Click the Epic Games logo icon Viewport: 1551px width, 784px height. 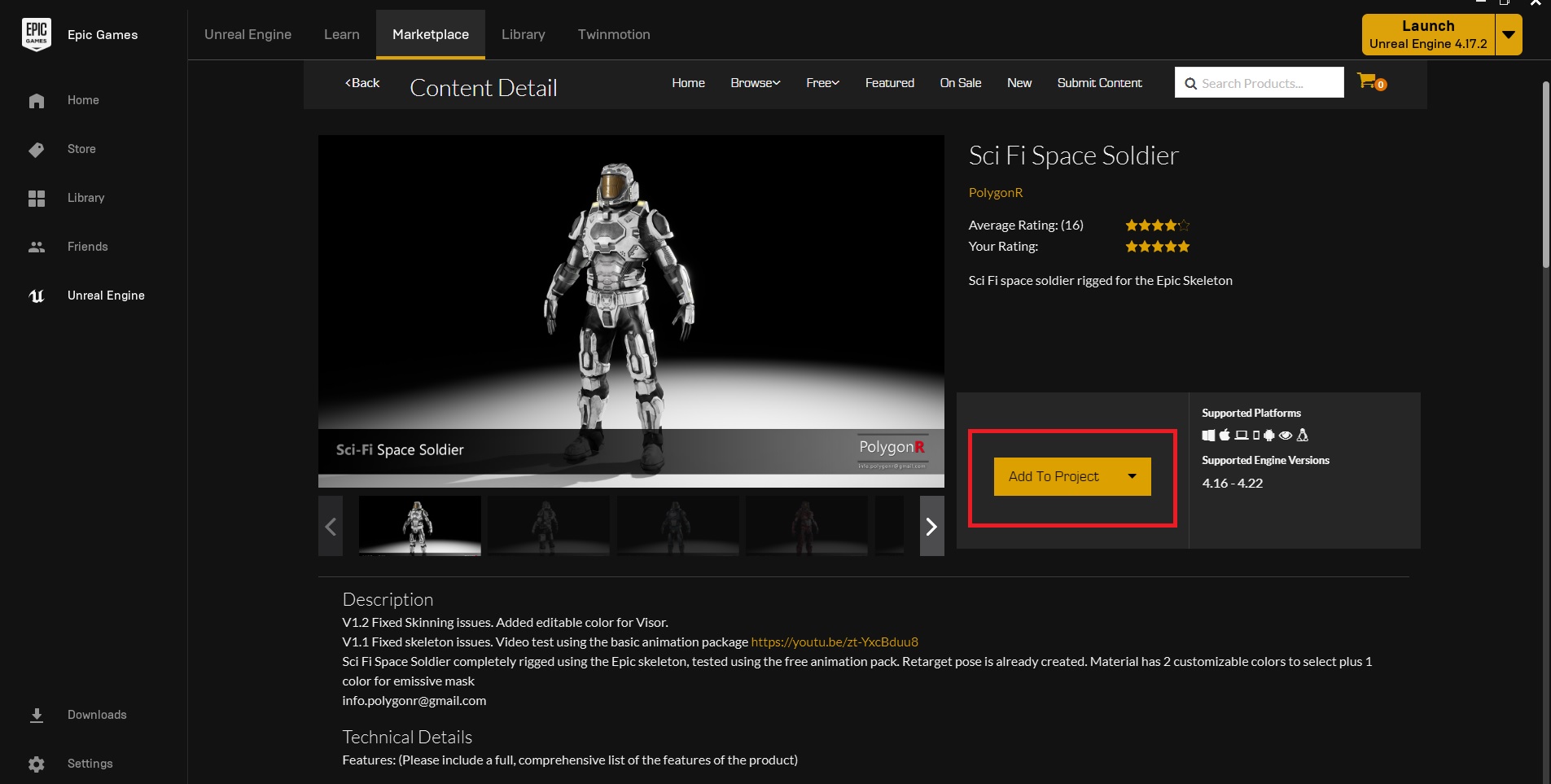tap(37, 34)
